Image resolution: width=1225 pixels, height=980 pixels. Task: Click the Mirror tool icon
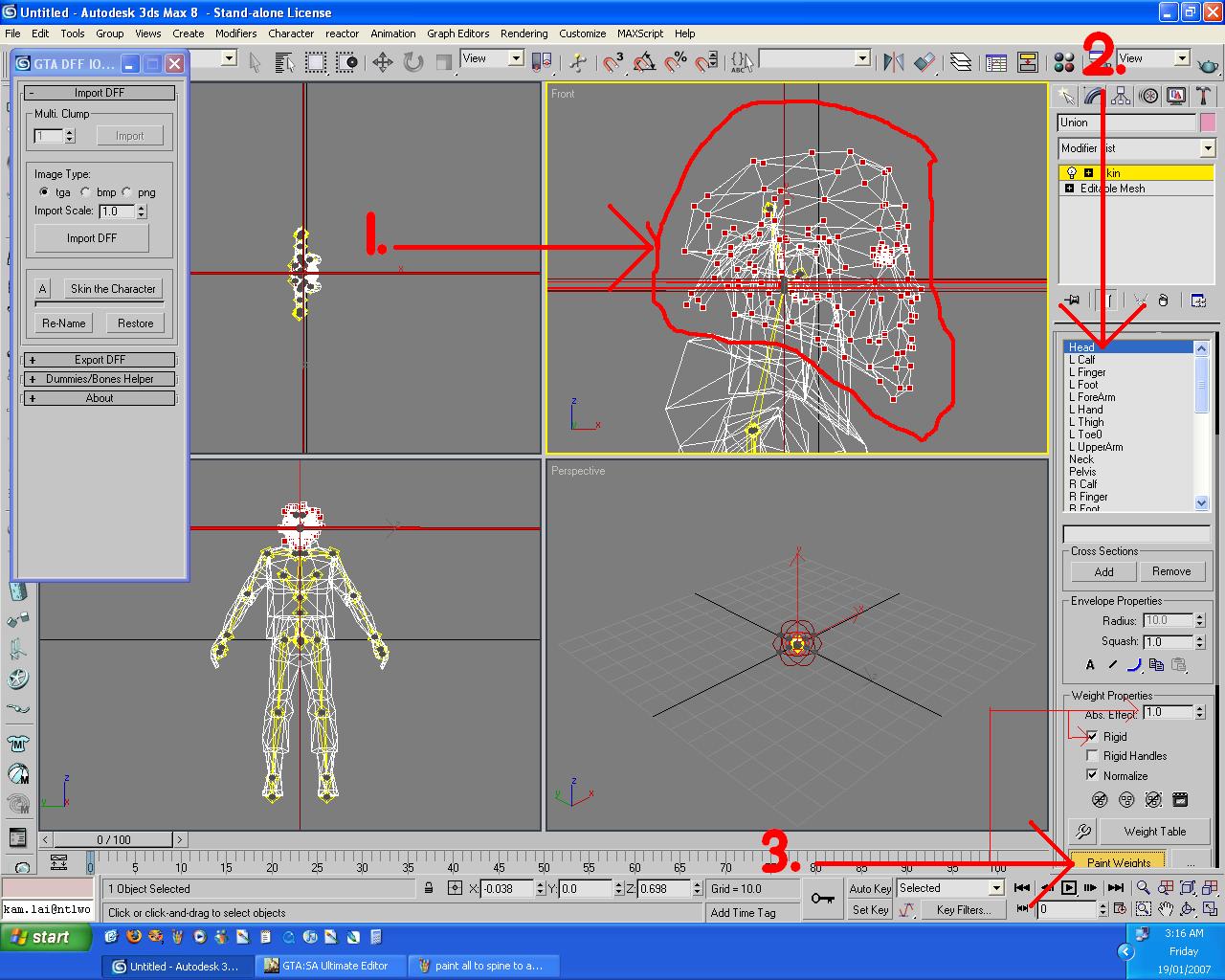(893, 63)
